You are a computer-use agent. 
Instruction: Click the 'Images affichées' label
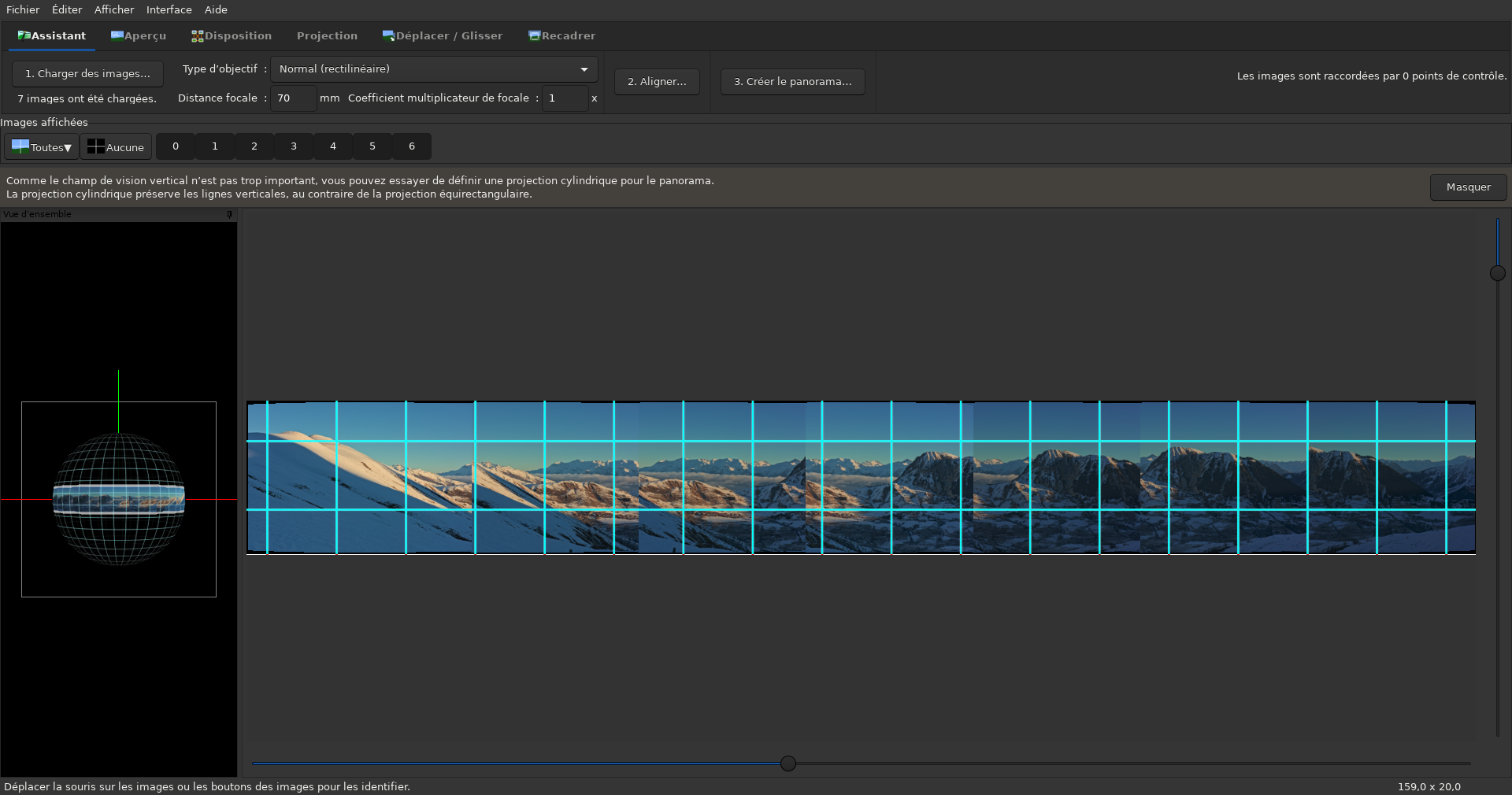click(x=44, y=123)
